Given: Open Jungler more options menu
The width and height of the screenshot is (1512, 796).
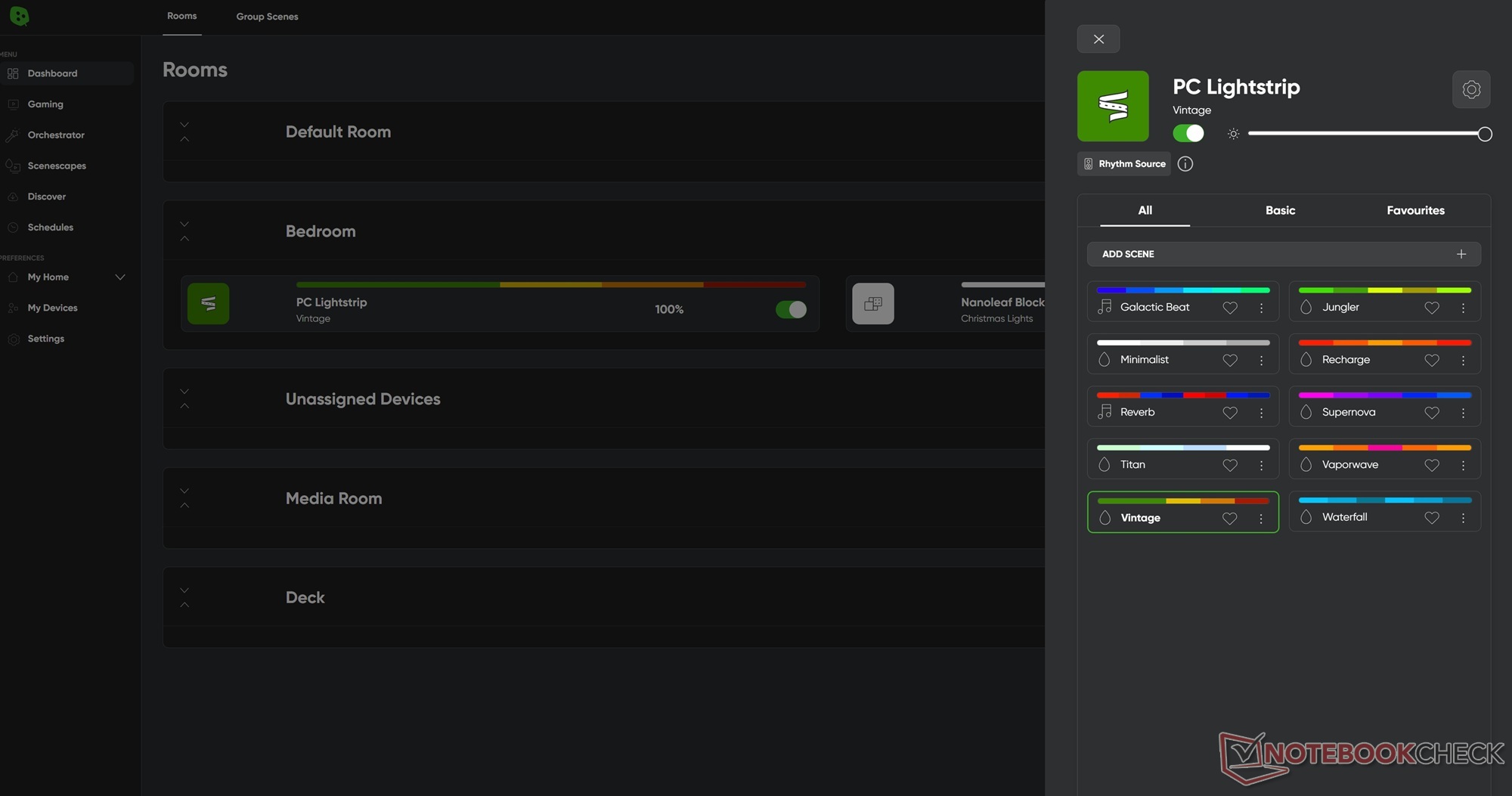Looking at the screenshot, I should tap(1463, 308).
